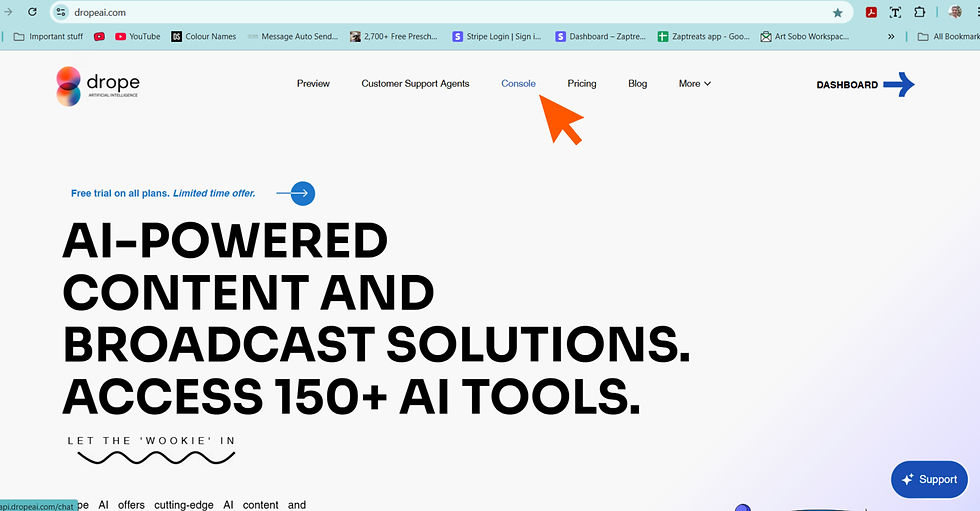The image size is (980, 511).
Task: Go to DASHBOARD link
Action: [x=847, y=85]
